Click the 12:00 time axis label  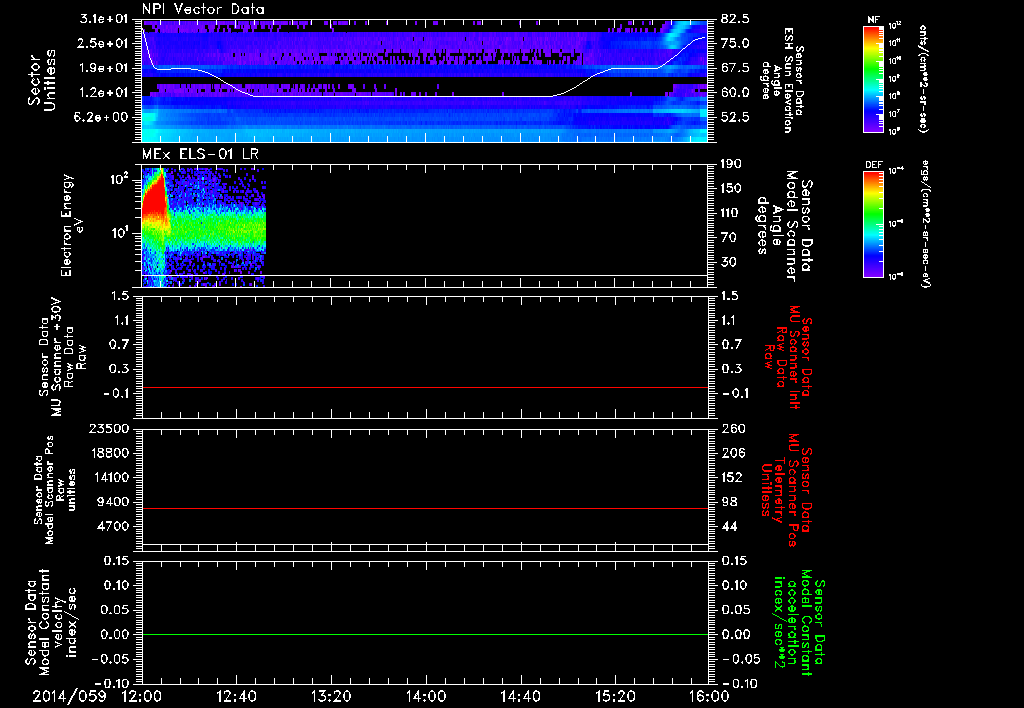[142, 696]
